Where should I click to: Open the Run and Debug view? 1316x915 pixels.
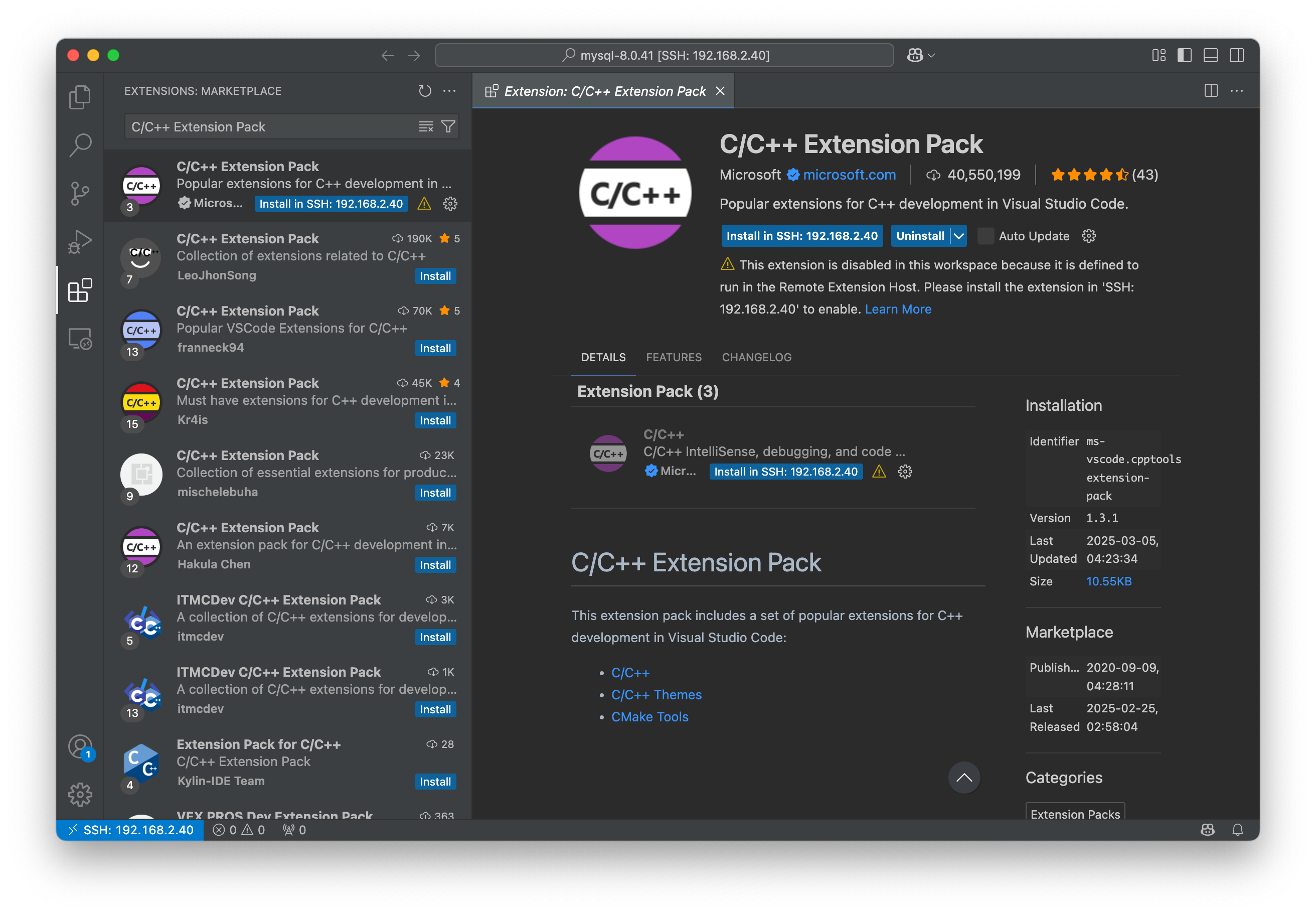tap(80, 241)
